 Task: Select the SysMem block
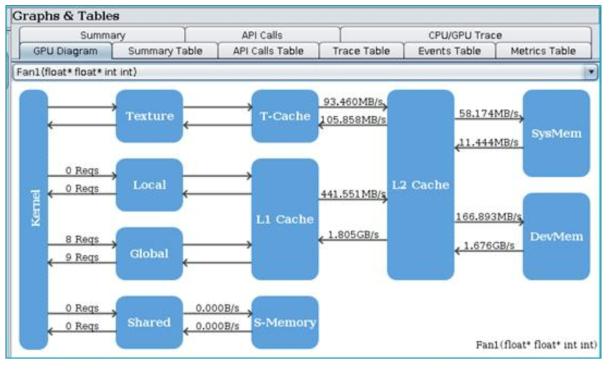tap(556, 134)
